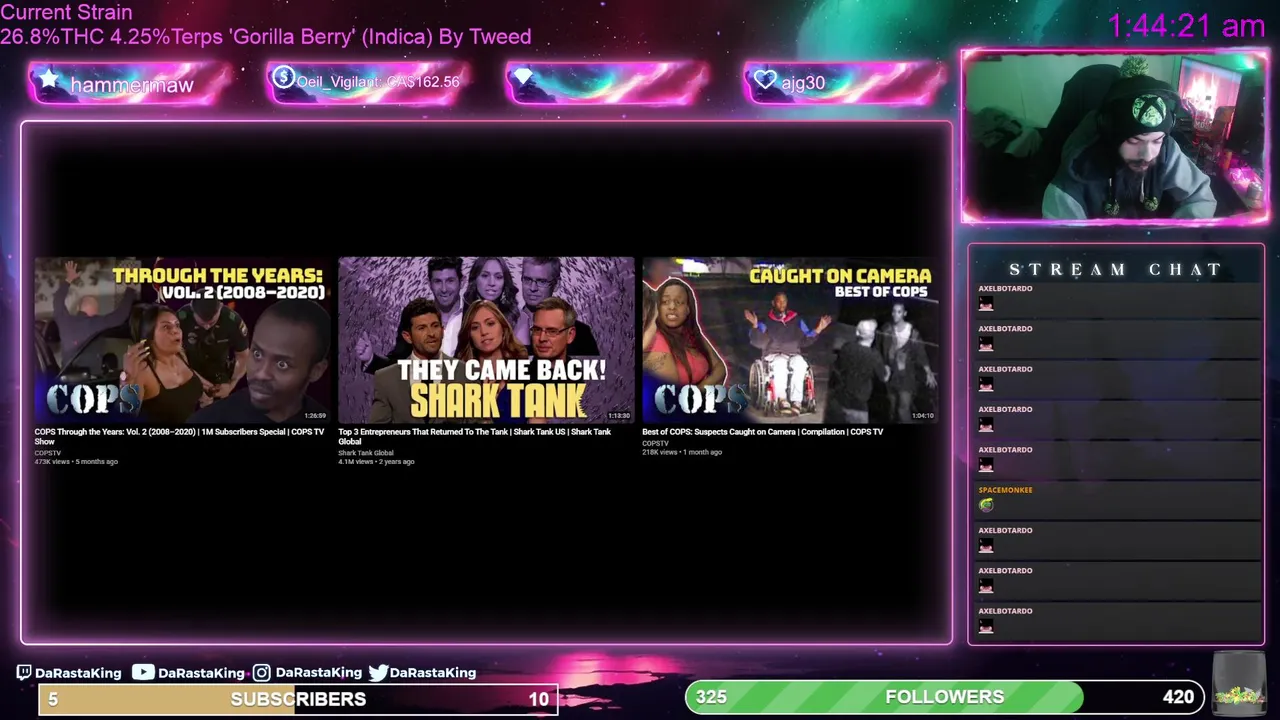Click the 1:44:21 am clock

pos(1186,26)
